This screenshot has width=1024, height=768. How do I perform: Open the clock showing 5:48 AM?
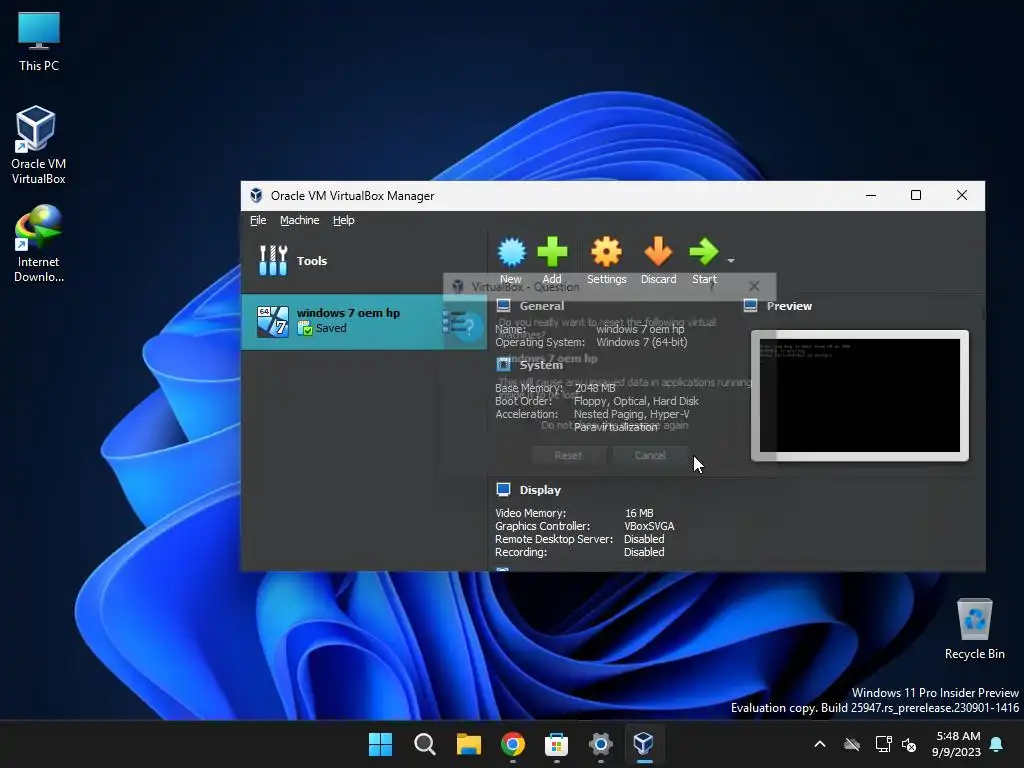[957, 744]
